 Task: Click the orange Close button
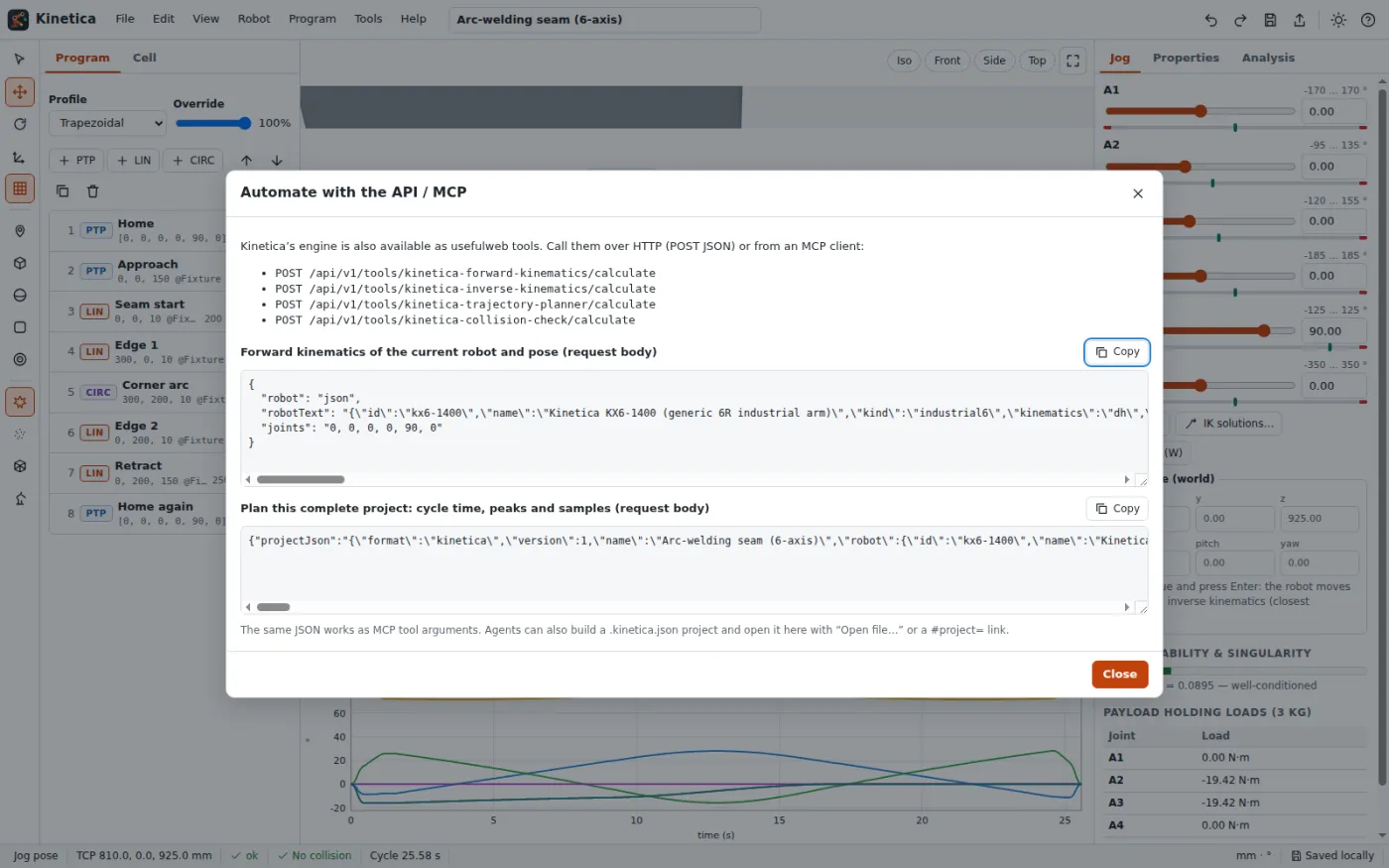(x=1120, y=675)
